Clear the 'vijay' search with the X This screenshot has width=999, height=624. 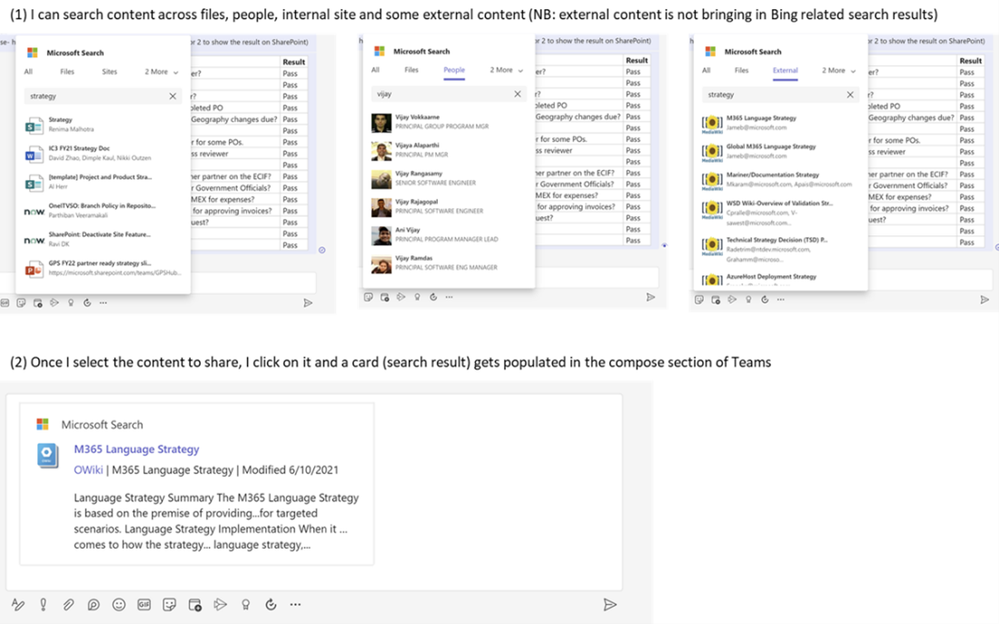(517, 94)
